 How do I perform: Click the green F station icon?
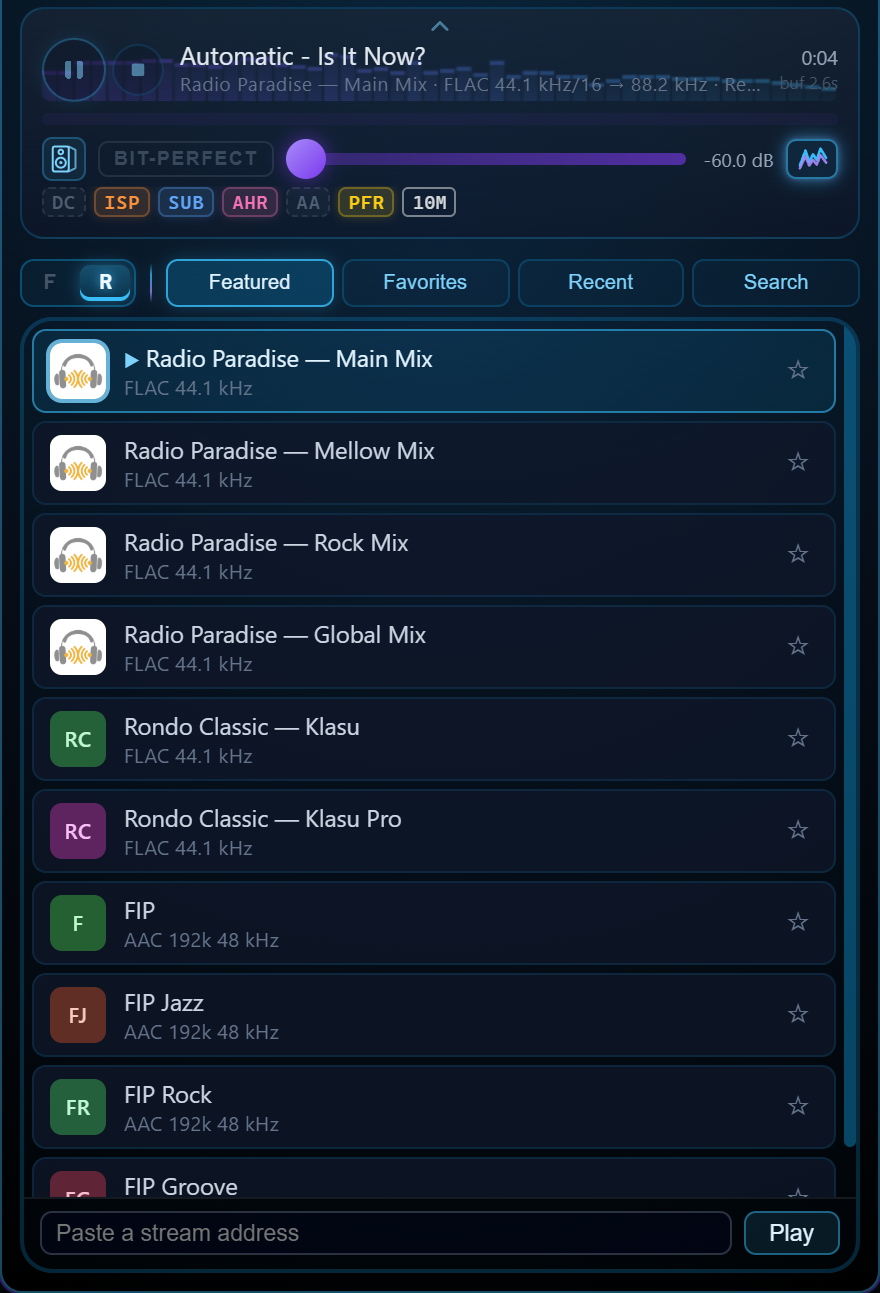78,923
